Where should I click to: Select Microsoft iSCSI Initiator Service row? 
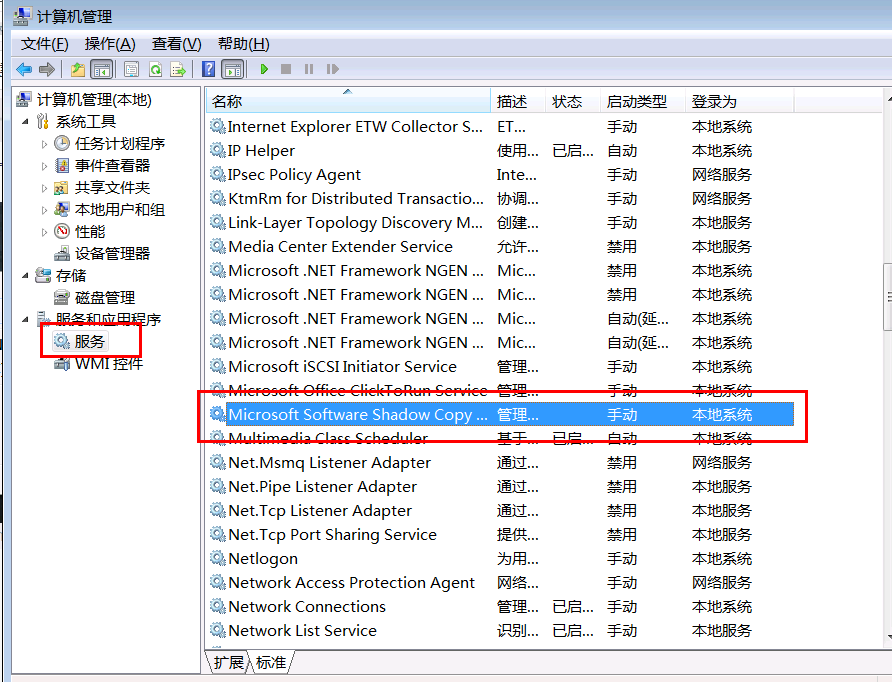(501, 366)
